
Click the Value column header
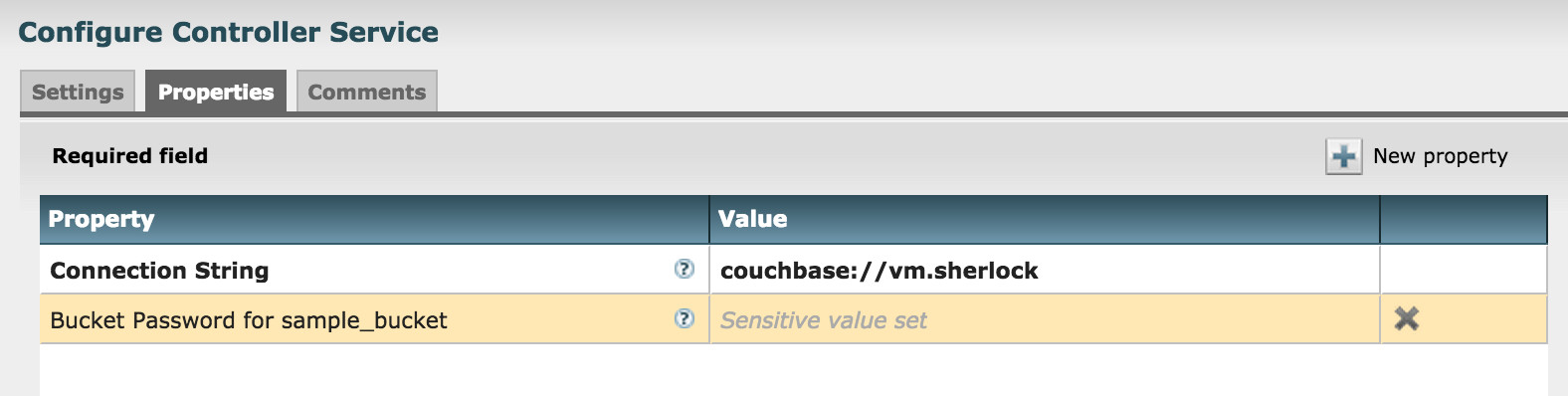point(1045,219)
